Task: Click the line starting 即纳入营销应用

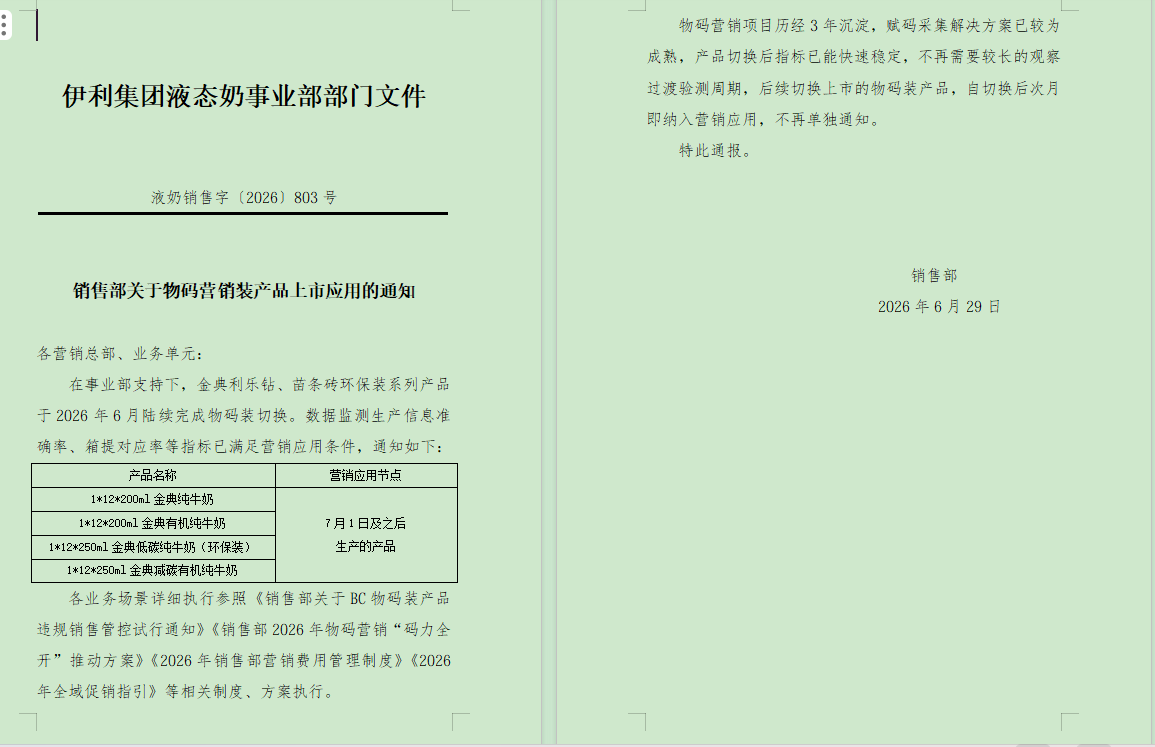Action: [x=764, y=119]
